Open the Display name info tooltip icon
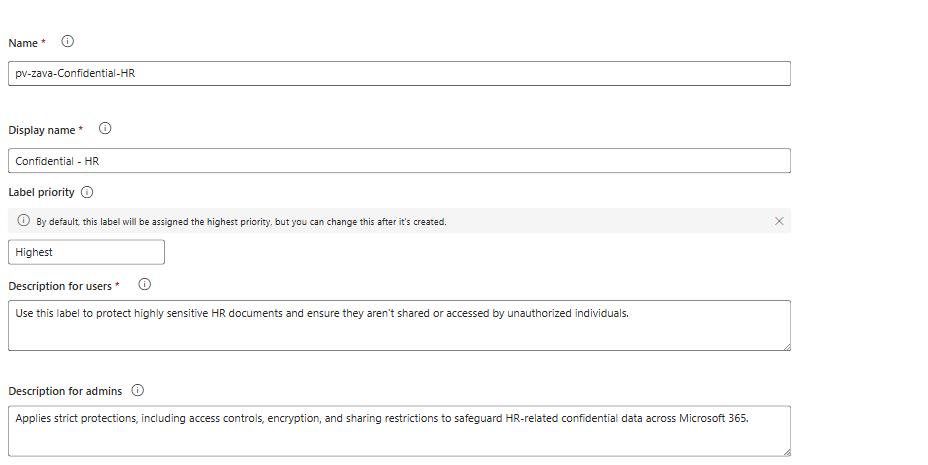Image resolution: width=928 pixels, height=465 pixels. click(105, 128)
